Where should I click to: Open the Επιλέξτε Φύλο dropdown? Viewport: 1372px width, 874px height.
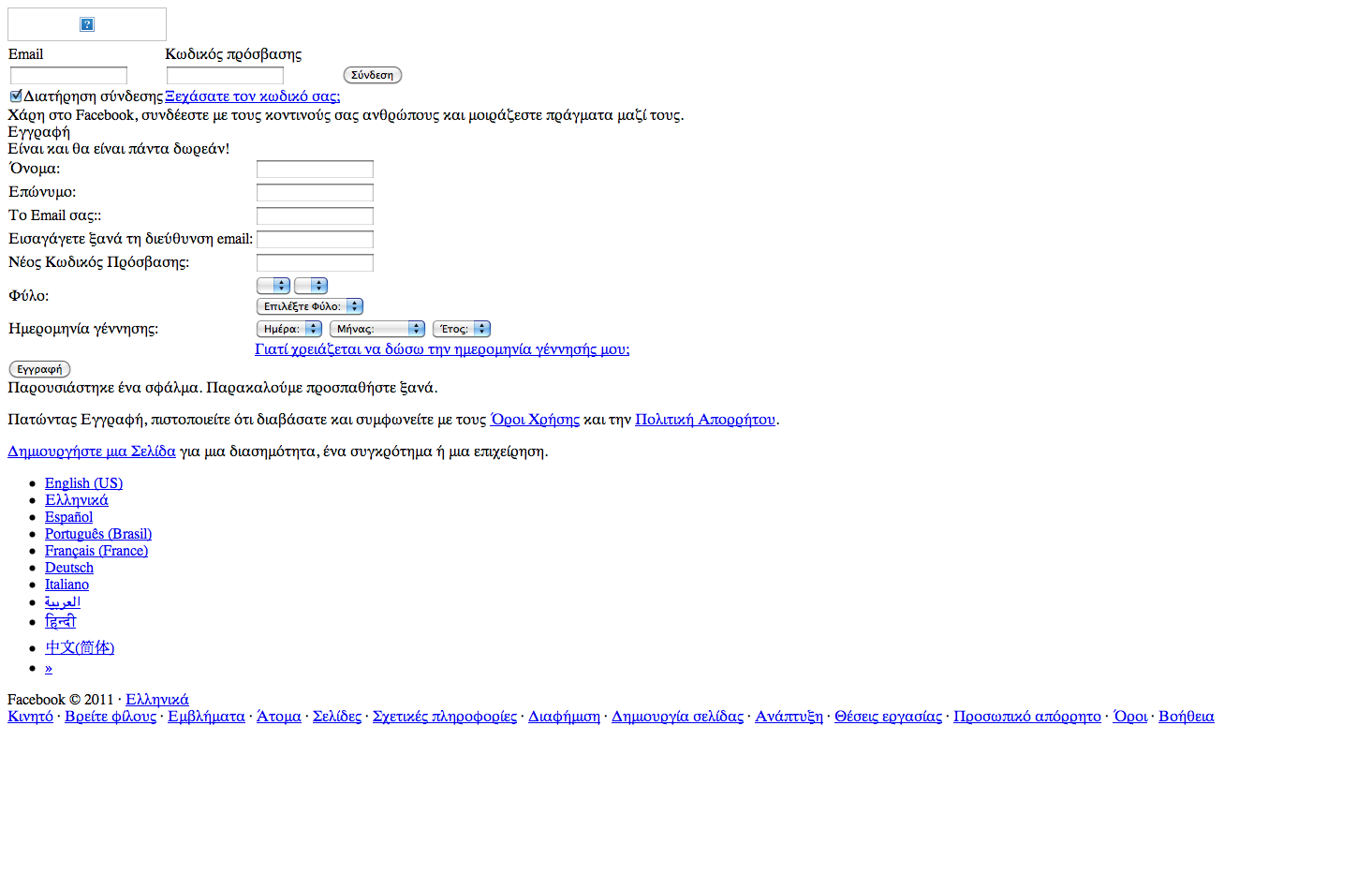(x=309, y=306)
